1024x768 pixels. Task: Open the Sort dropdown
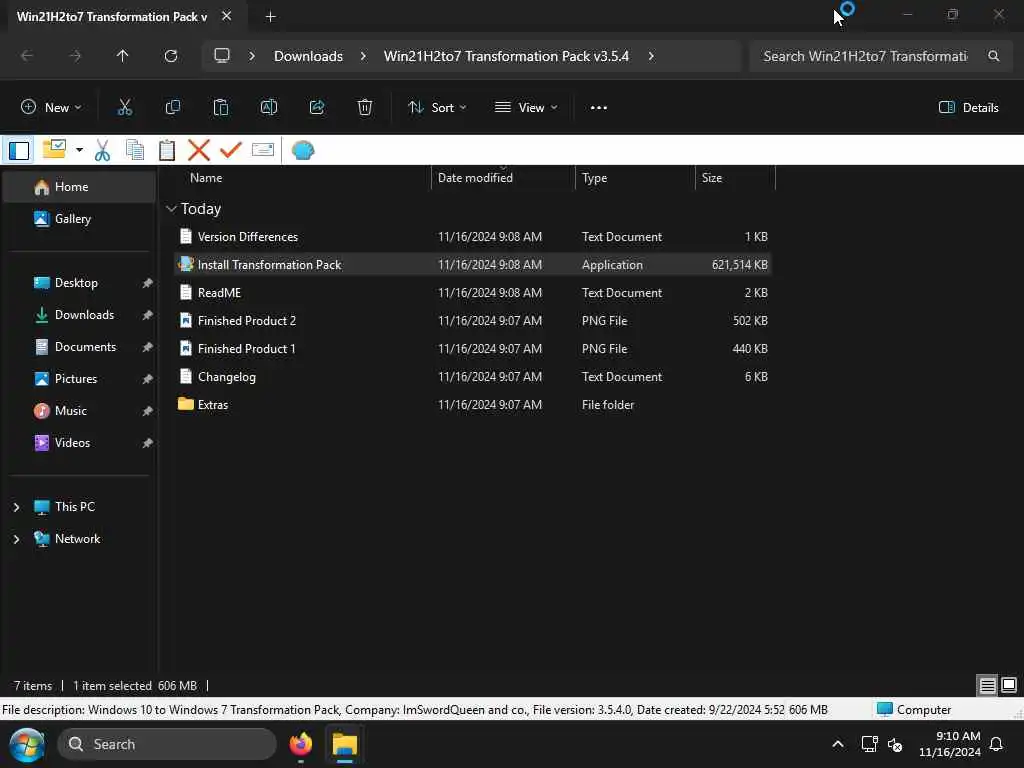point(437,108)
